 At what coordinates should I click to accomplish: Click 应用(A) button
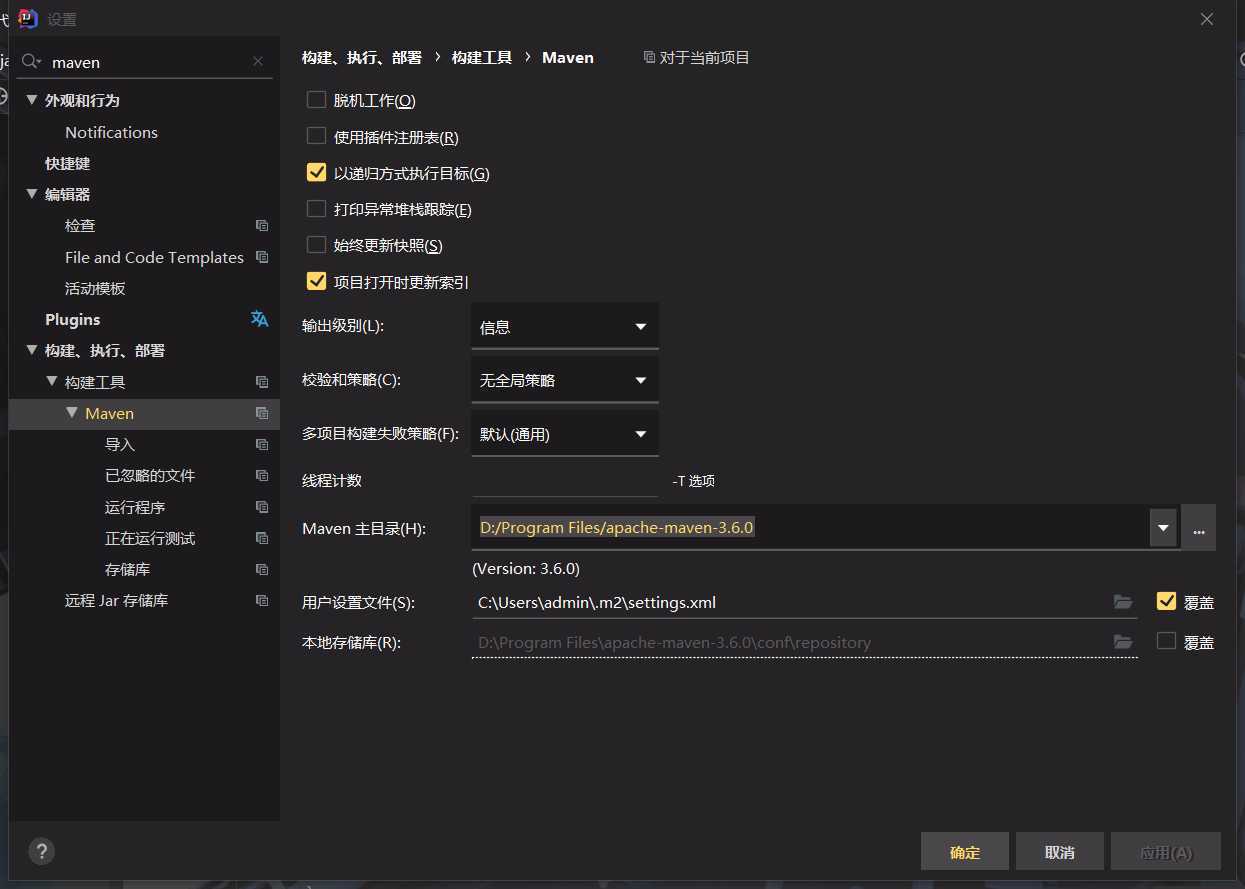click(x=1166, y=852)
